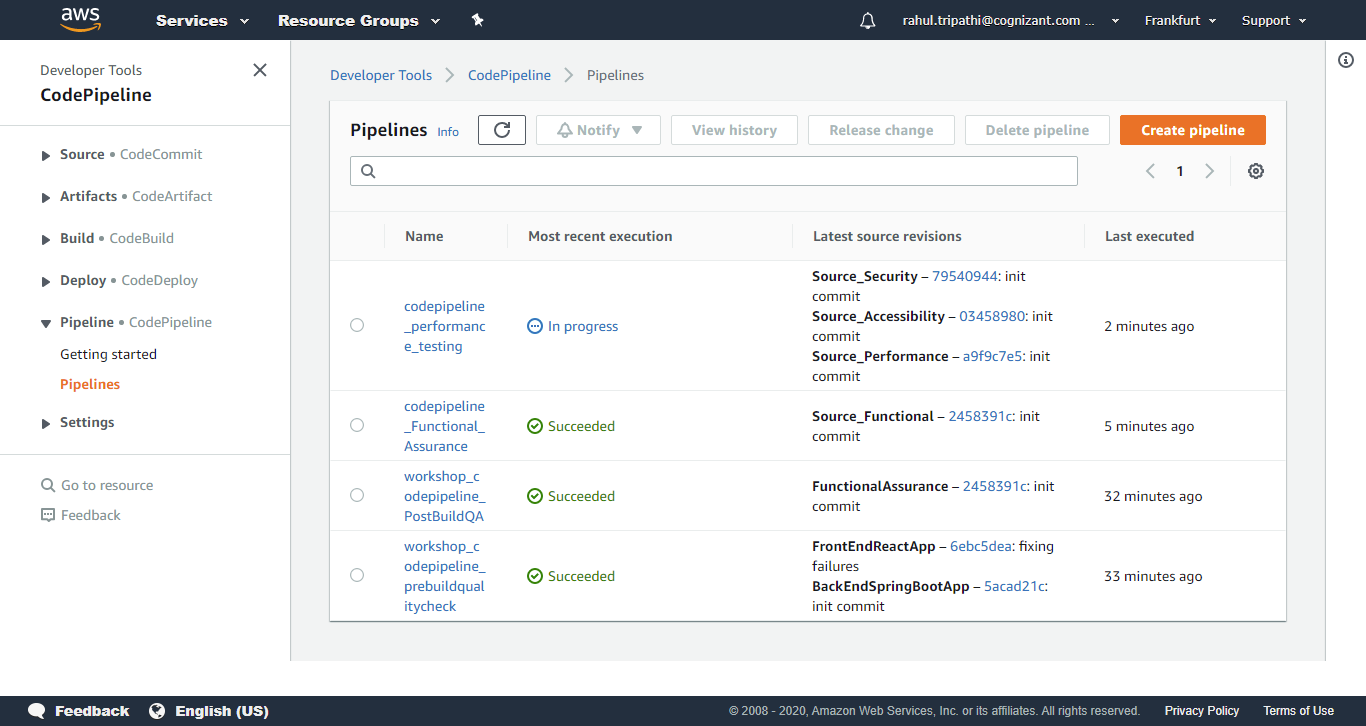
Task: Open commit 79540944 revision link
Action: pyautogui.click(x=965, y=276)
